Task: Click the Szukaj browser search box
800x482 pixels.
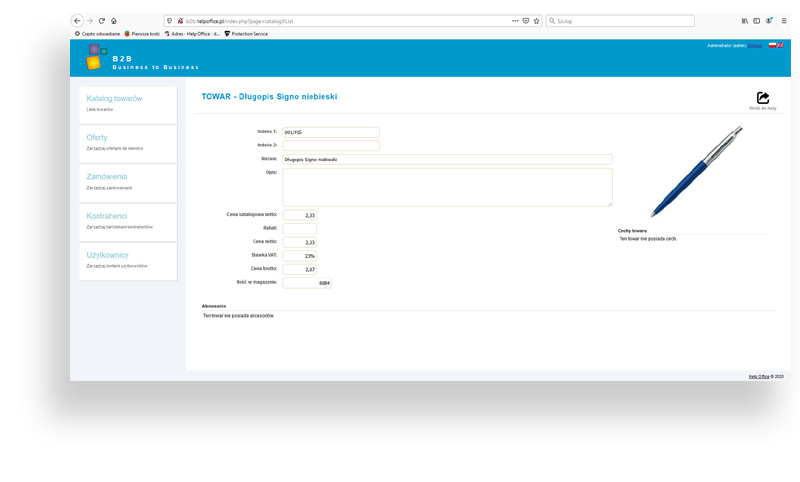Action: pyautogui.click(x=620, y=21)
